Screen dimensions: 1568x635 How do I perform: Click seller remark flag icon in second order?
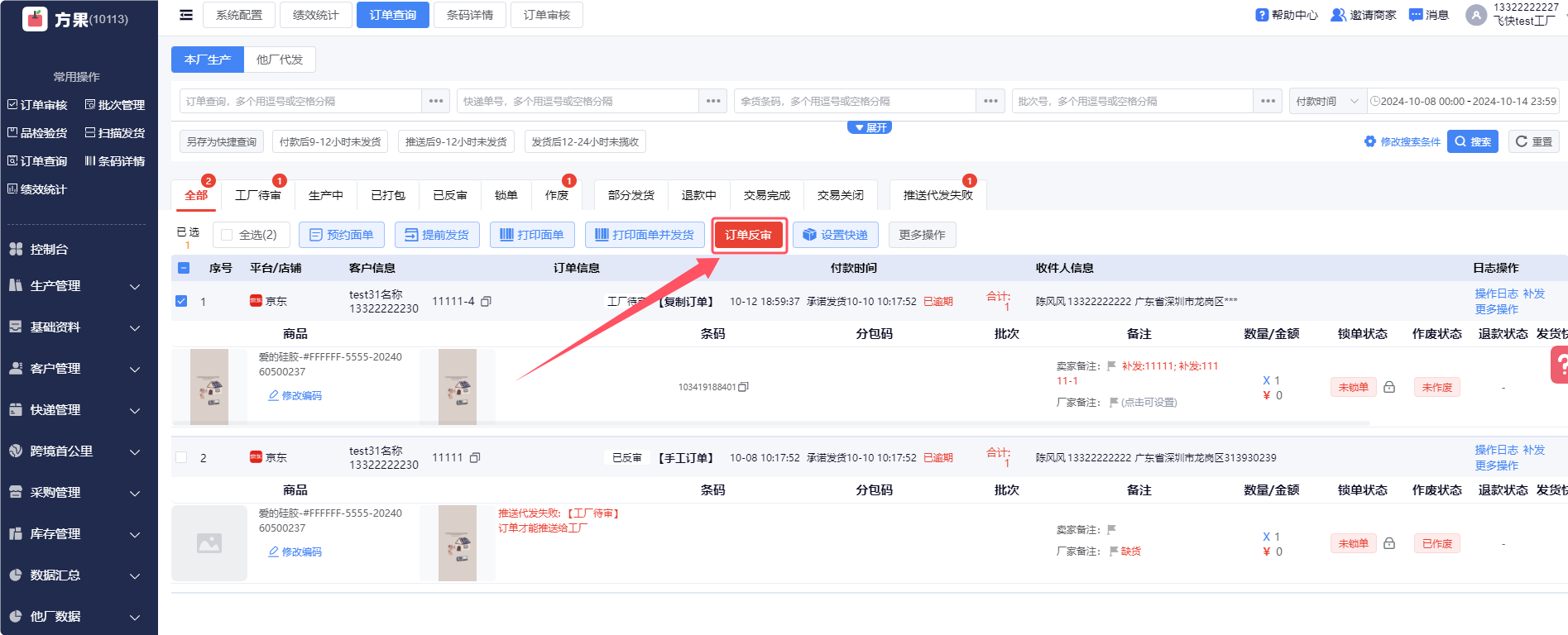(x=1111, y=530)
